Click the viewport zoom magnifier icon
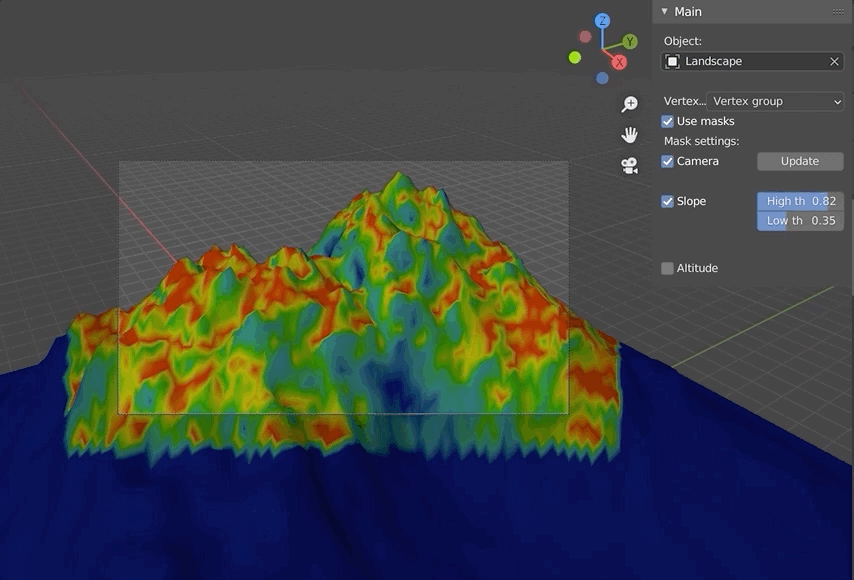The image size is (854, 580). 630,104
